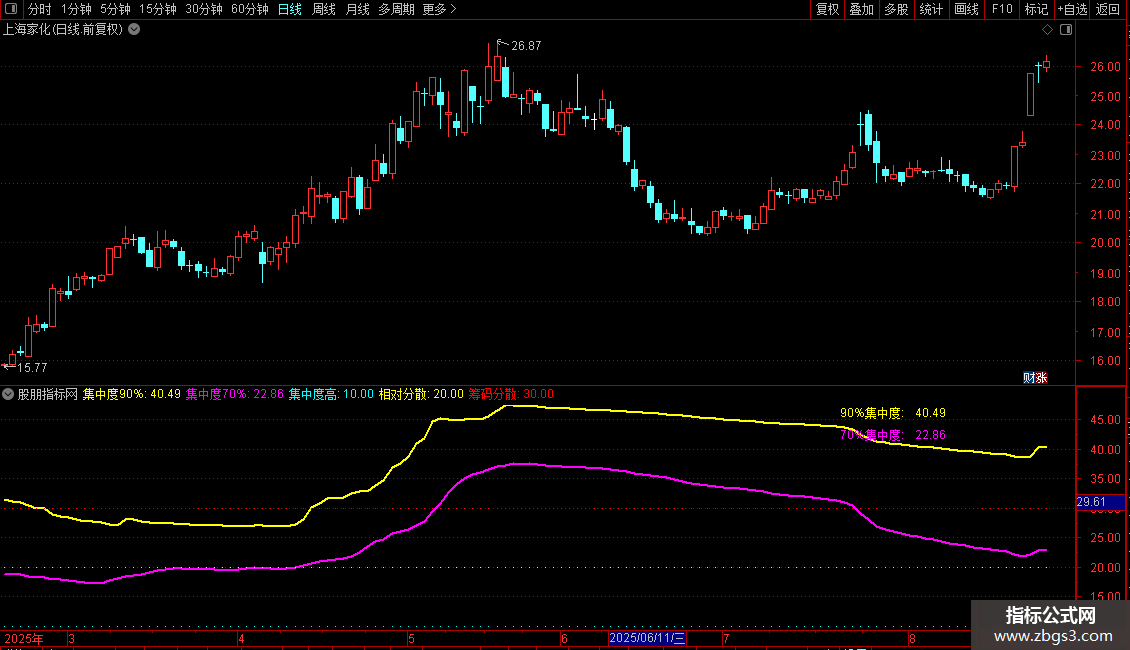
Task: Click the 45.00 indicator axis label
Action: (1105, 420)
